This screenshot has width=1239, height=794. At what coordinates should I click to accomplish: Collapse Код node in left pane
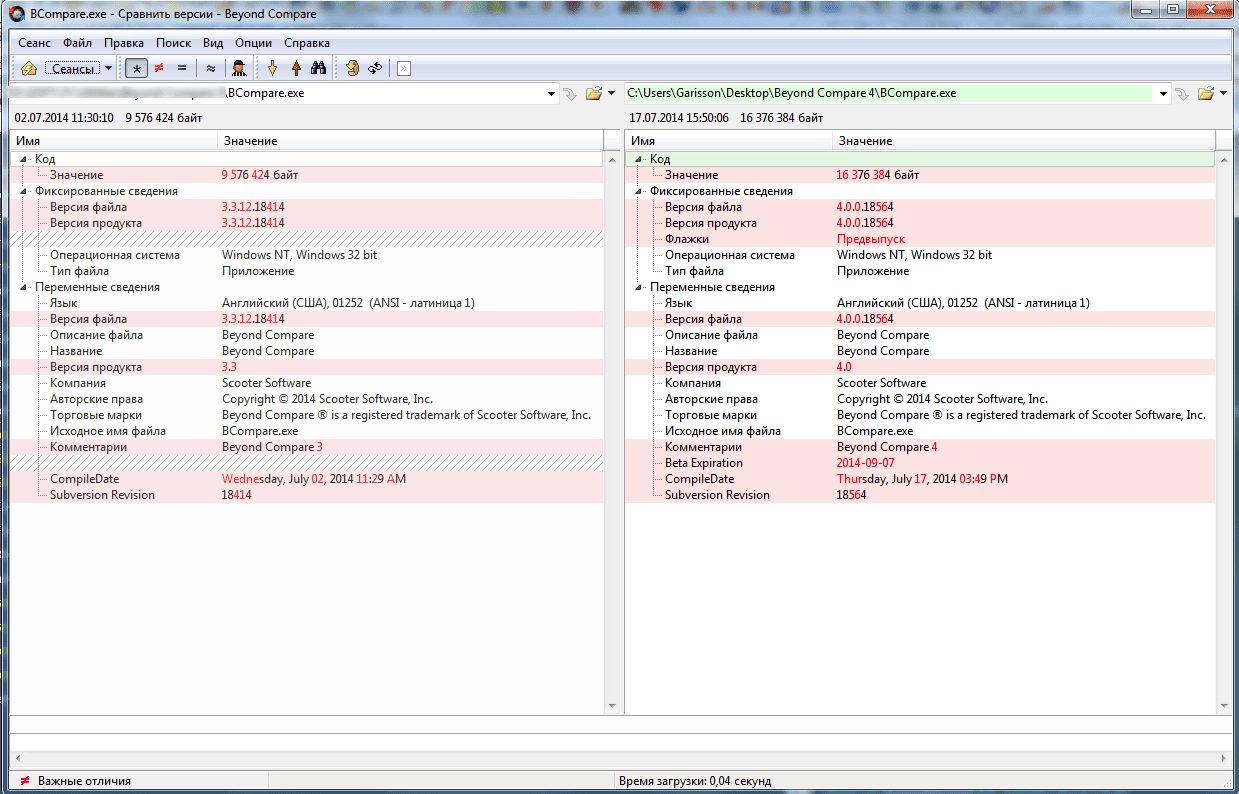pyautogui.click(x=23, y=159)
